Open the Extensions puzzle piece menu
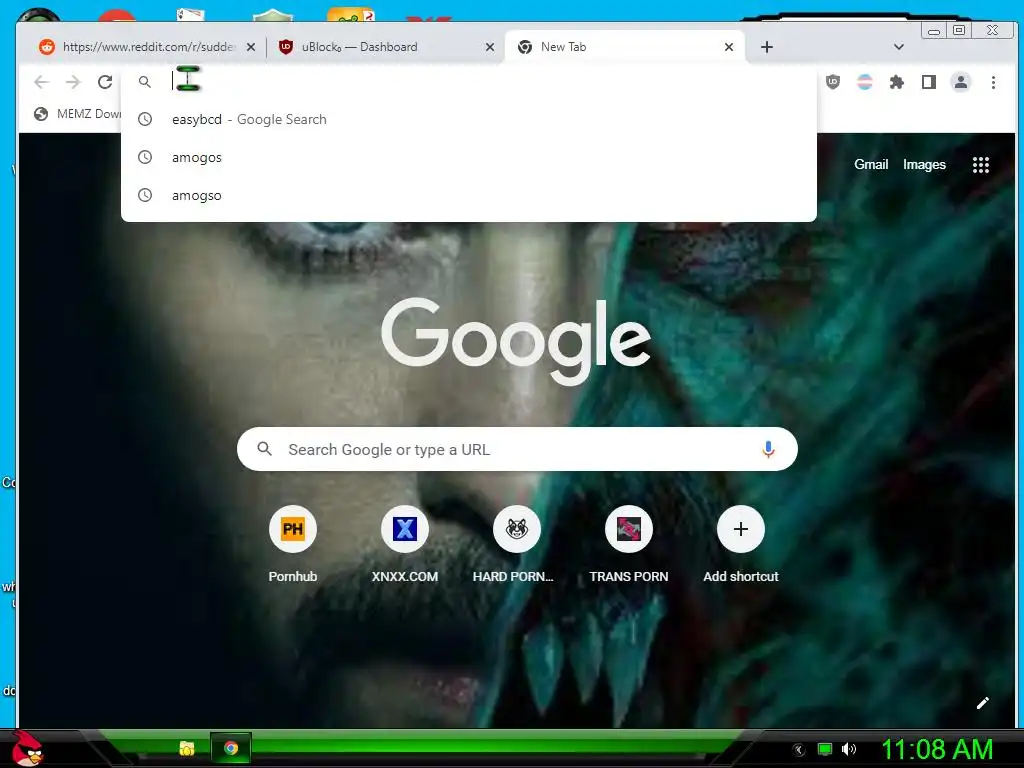 coord(897,82)
